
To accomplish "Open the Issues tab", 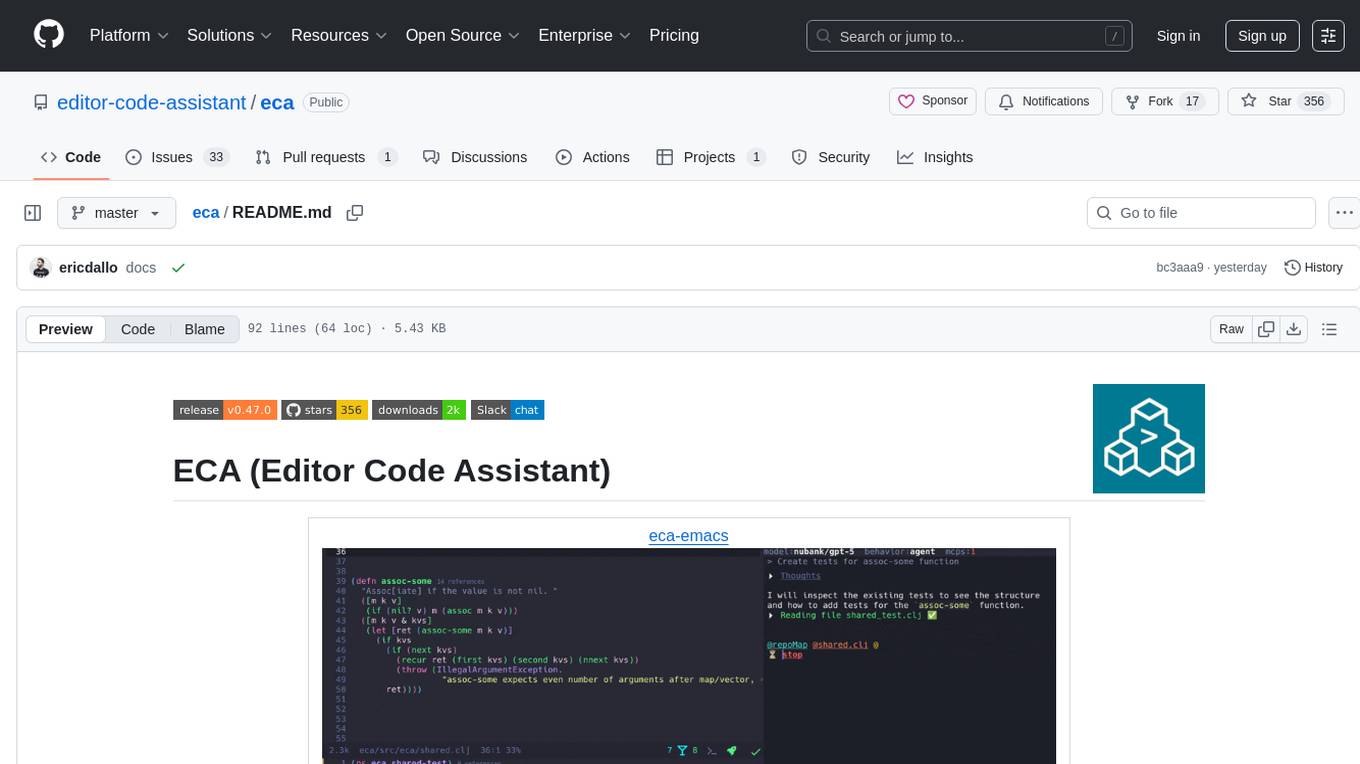I will point(177,157).
